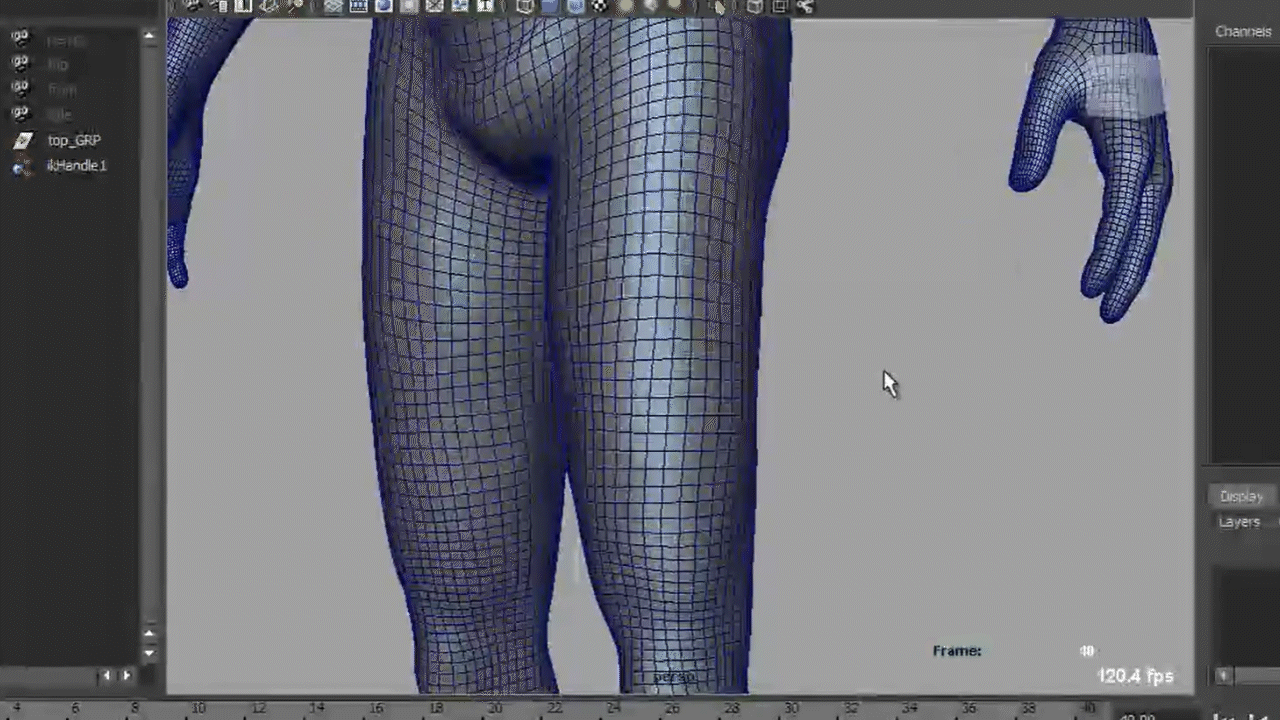Select top_GRP in the Outliner list
Screen dimensions: 1280x720
[x=74, y=141]
